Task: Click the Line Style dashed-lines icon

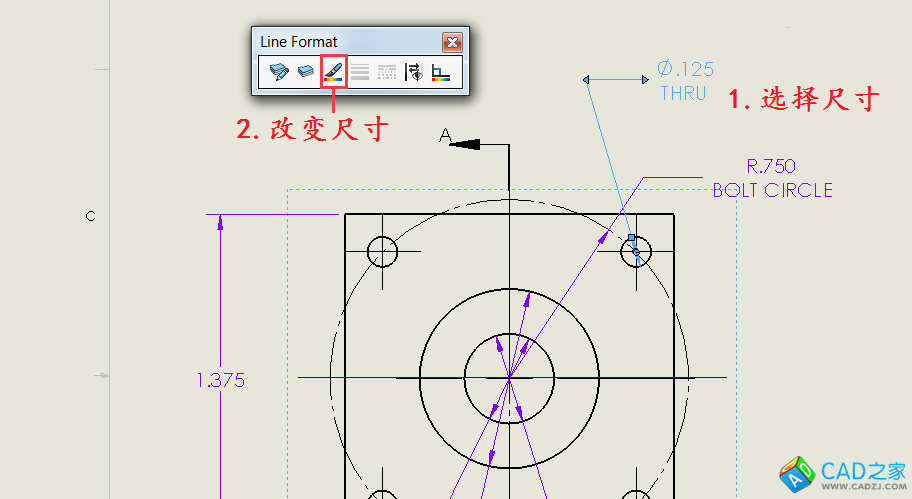Action: coord(387,72)
